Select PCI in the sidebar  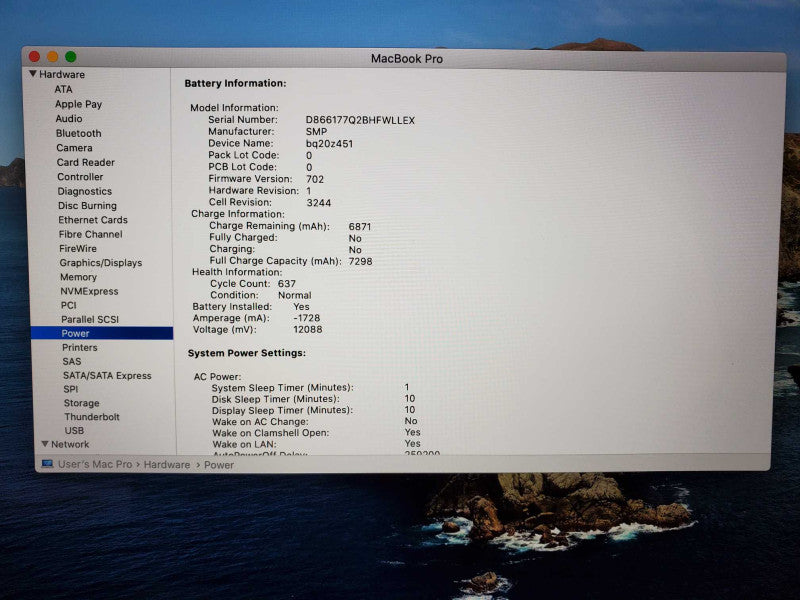(x=69, y=305)
